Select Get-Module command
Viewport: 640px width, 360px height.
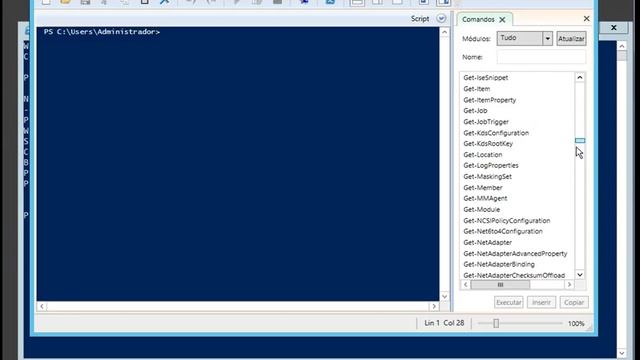pyautogui.click(x=482, y=209)
